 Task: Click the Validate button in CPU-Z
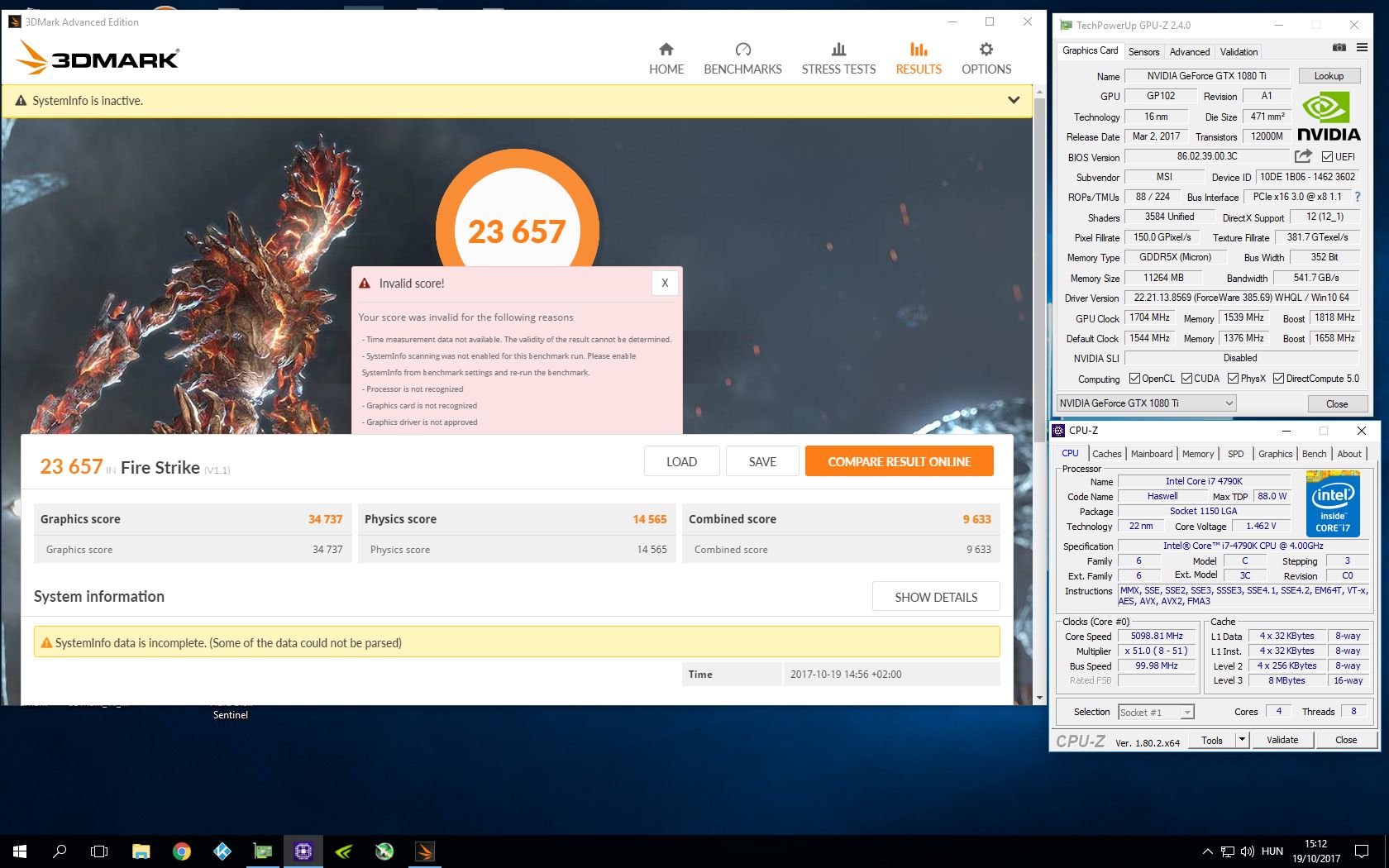1282,740
